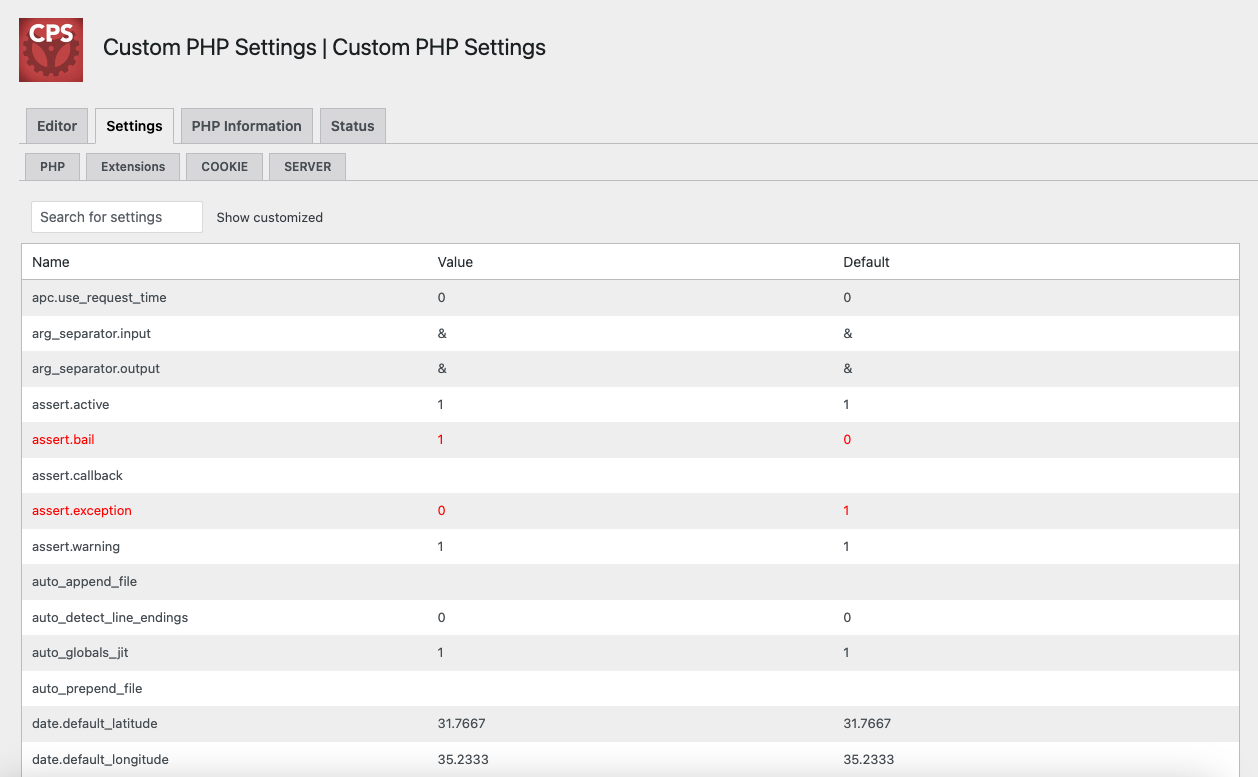Select the PHP sub-tab
The width and height of the screenshot is (1258, 777).
(x=51, y=166)
